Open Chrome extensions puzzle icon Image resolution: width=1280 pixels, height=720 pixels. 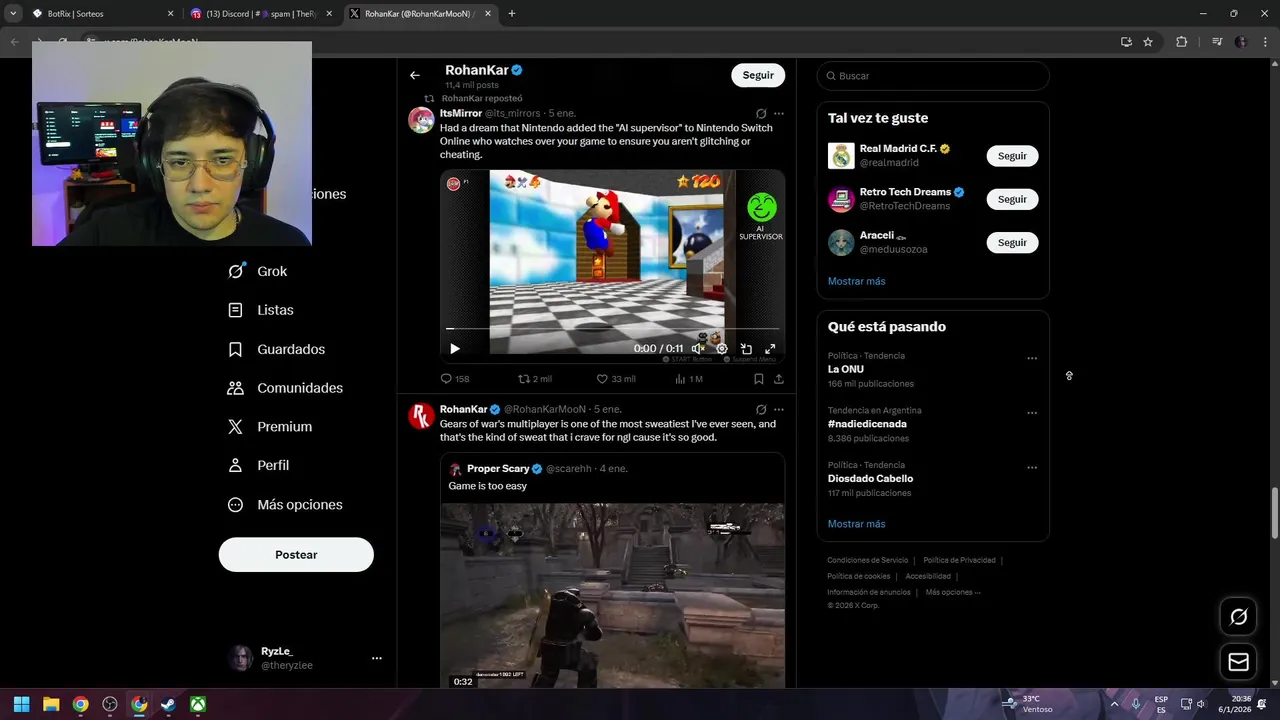1181,42
